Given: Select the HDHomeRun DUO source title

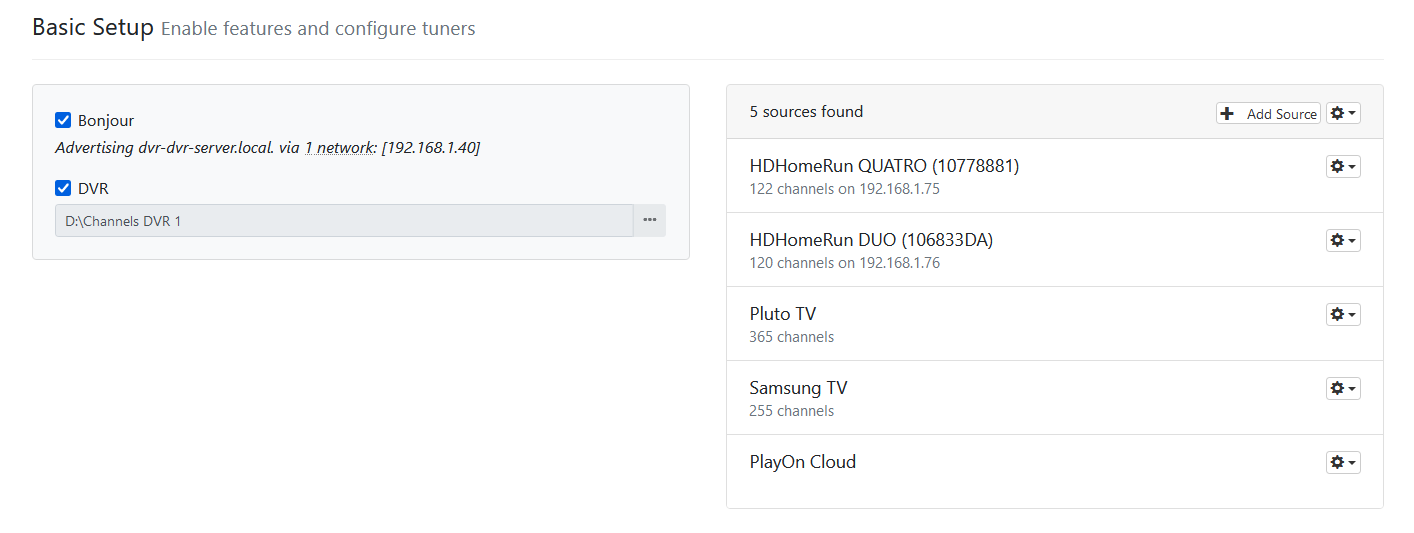Looking at the screenshot, I should click(871, 240).
